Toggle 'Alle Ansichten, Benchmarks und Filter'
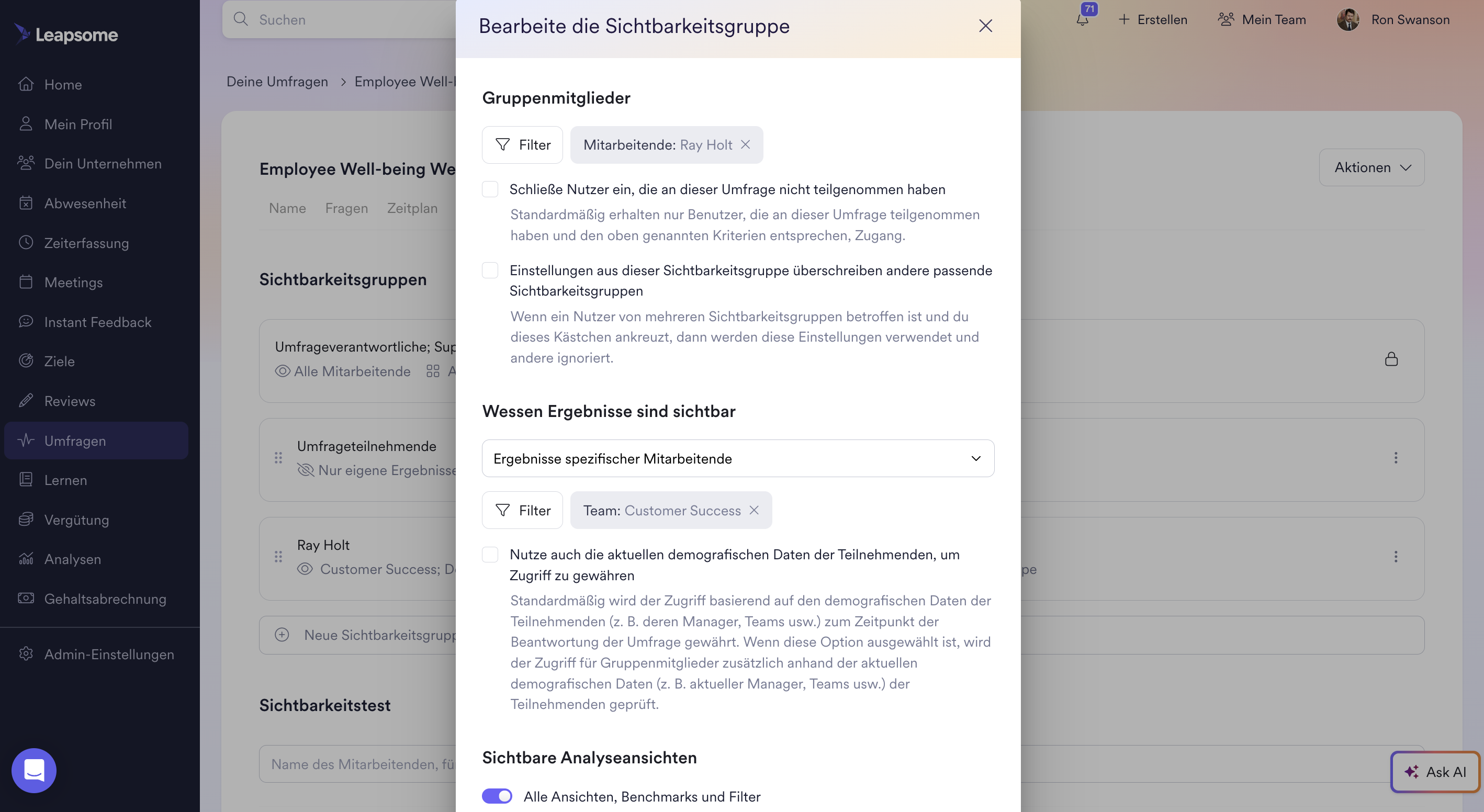 coord(497,796)
